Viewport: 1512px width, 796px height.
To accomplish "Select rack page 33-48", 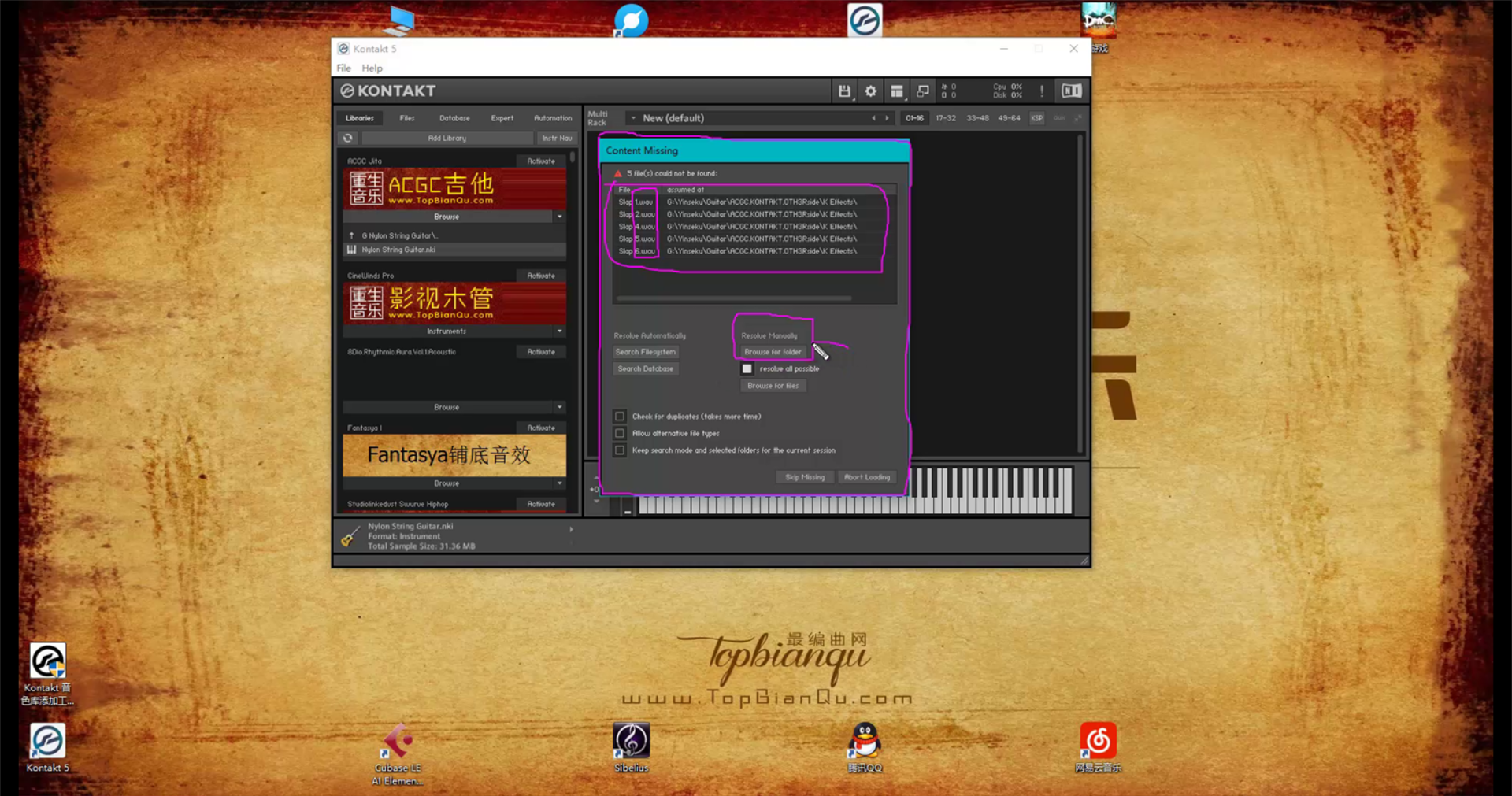I will (x=977, y=118).
